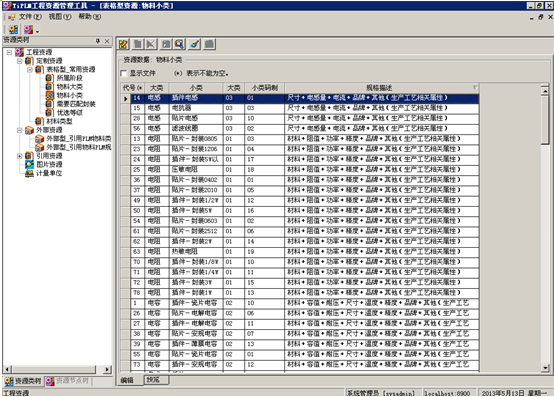Pin the 资源类树 panel with the pushpin icon
554x397 pixels.
pos(98,41)
